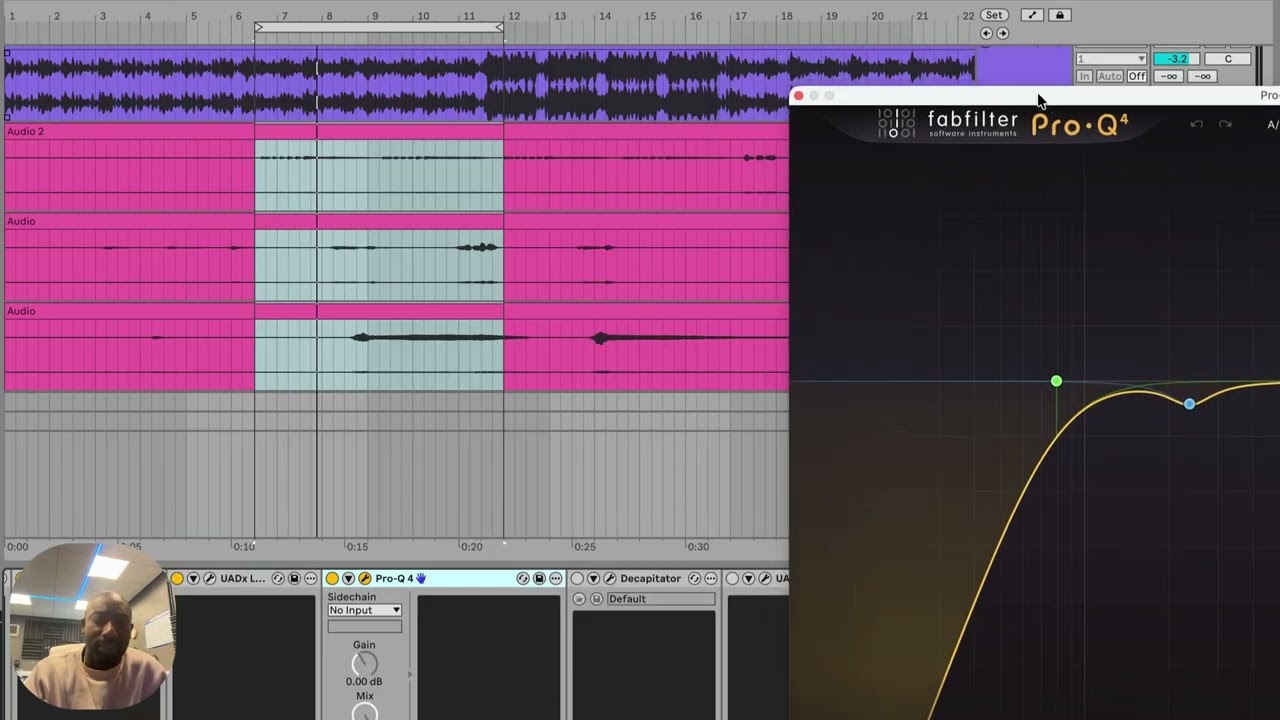
Task: Click the Pro-Q 4 Mix knob
Action: point(364,712)
